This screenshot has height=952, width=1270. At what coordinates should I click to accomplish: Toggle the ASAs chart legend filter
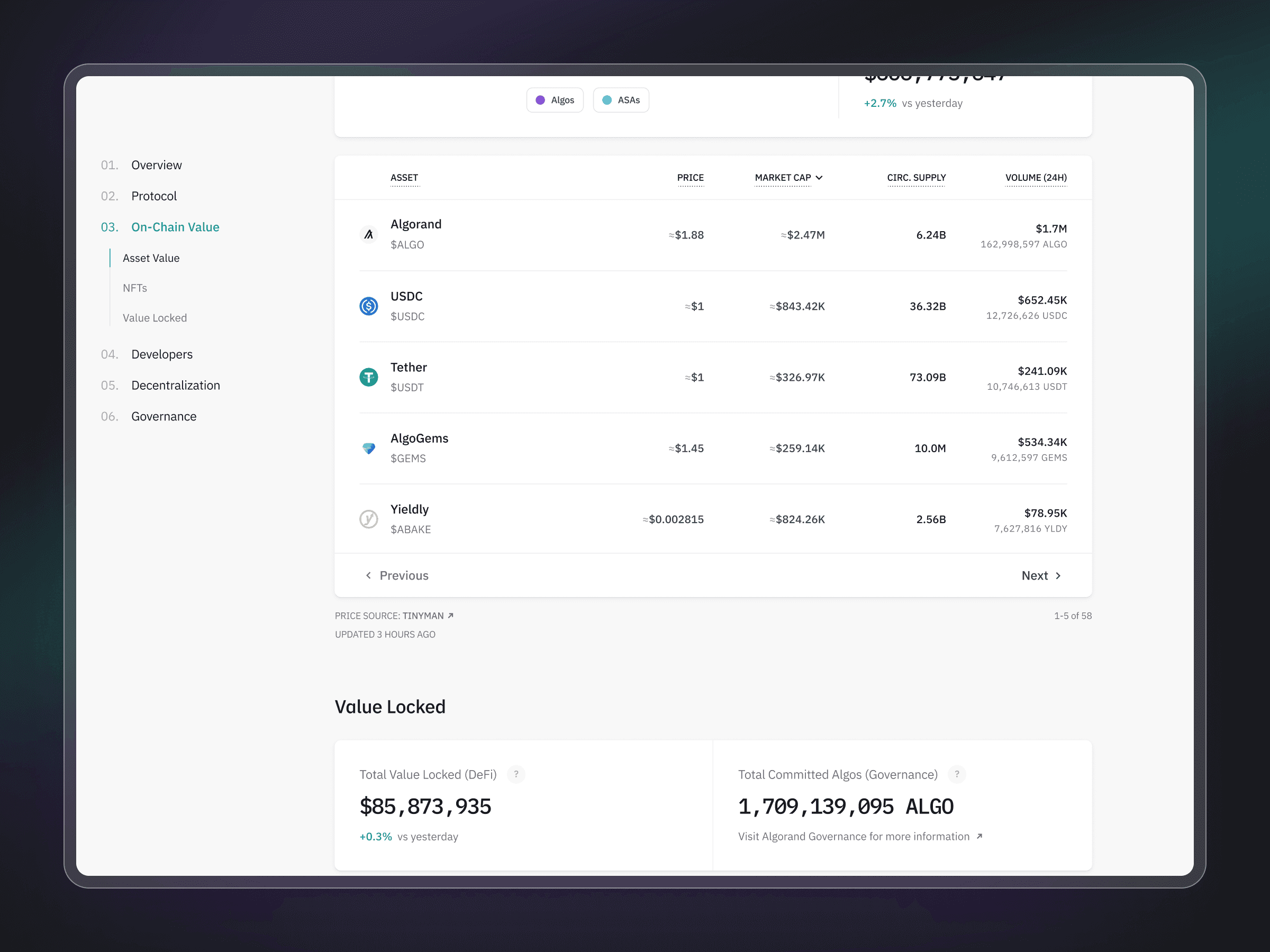[x=621, y=100]
